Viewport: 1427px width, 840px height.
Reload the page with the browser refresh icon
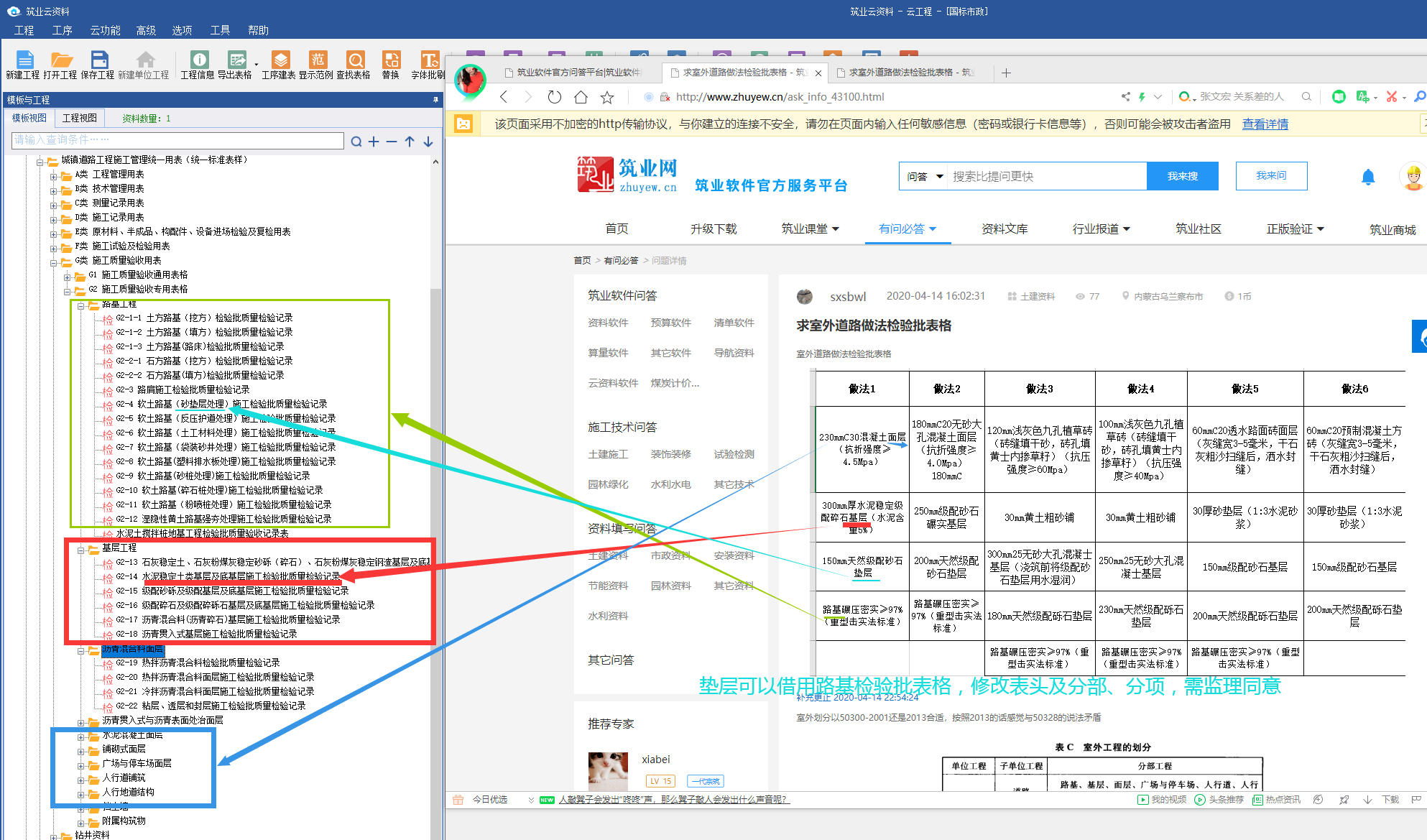[554, 97]
